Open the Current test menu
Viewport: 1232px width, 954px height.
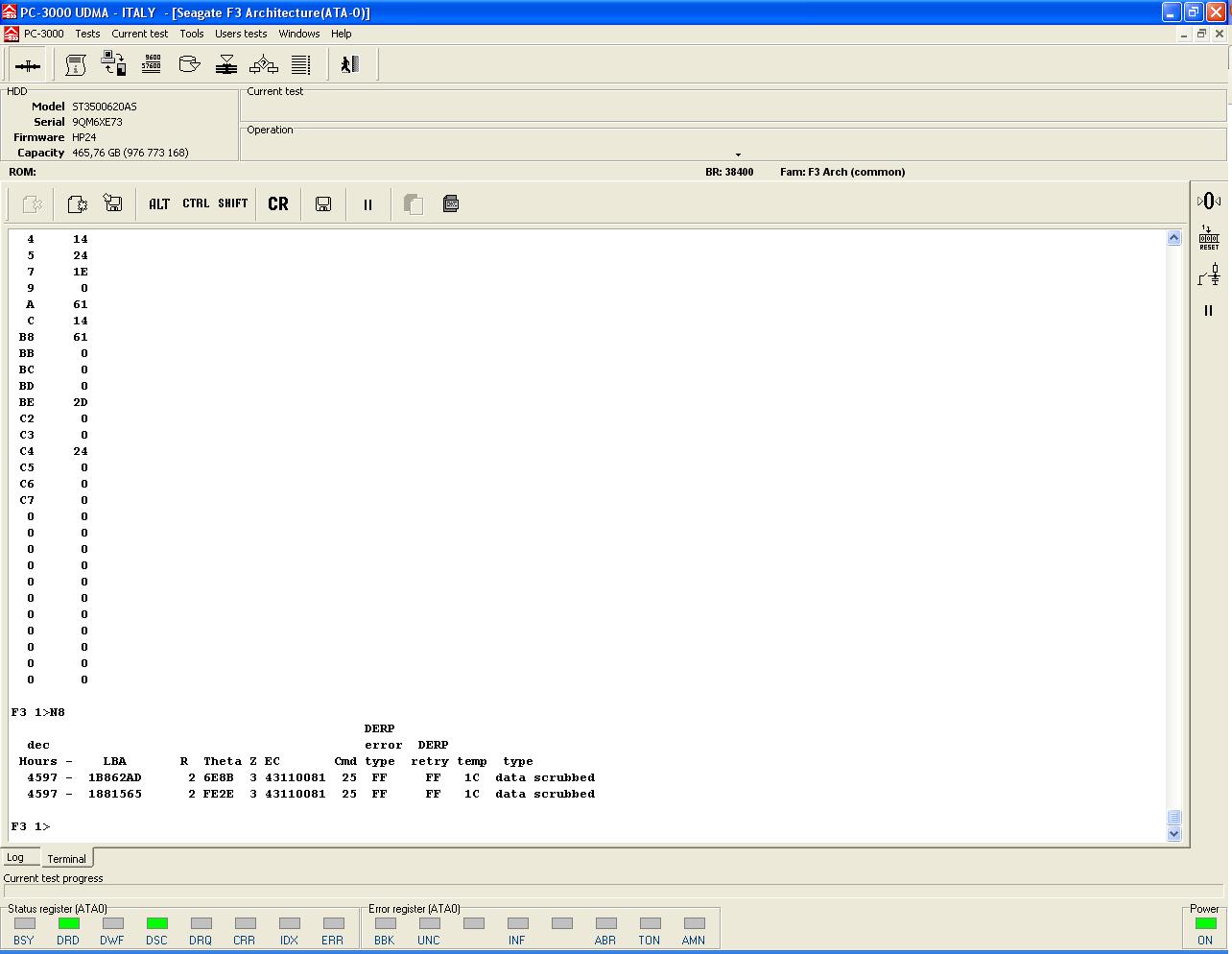coord(140,34)
